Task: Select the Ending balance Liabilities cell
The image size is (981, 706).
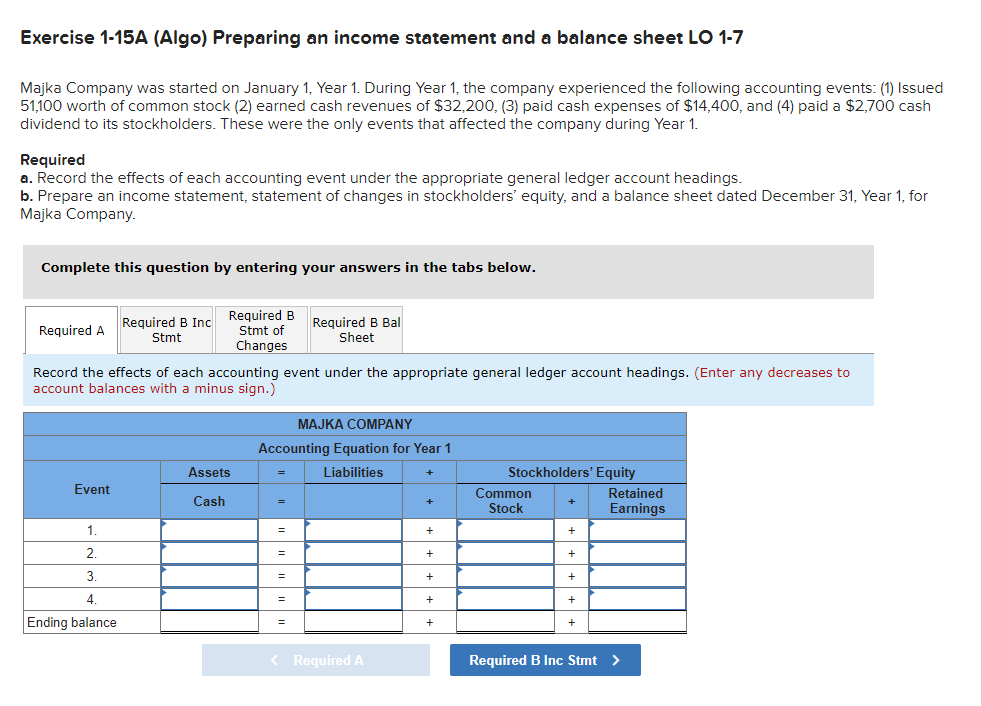Action: pyautogui.click(x=352, y=621)
